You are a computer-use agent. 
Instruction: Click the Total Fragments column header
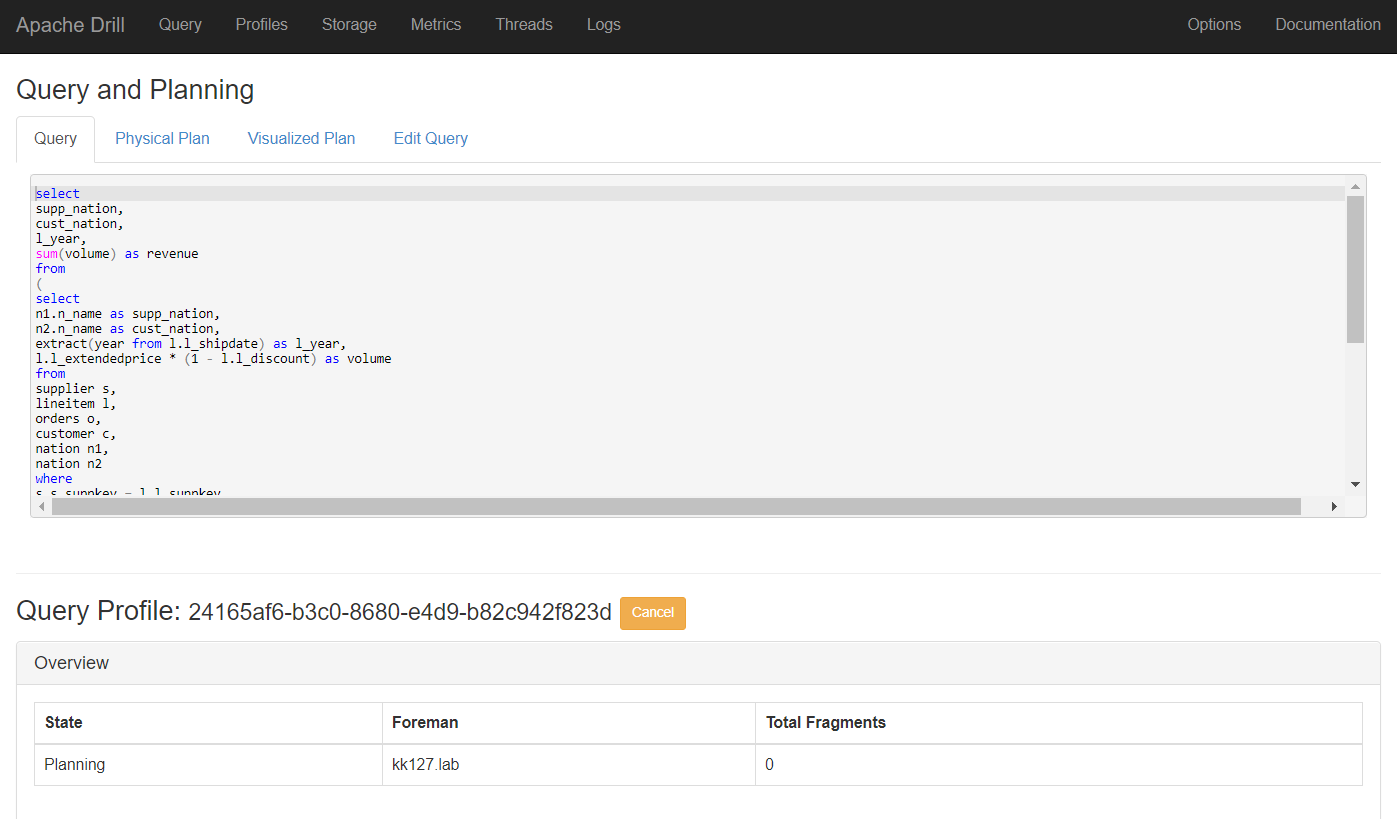point(1058,723)
